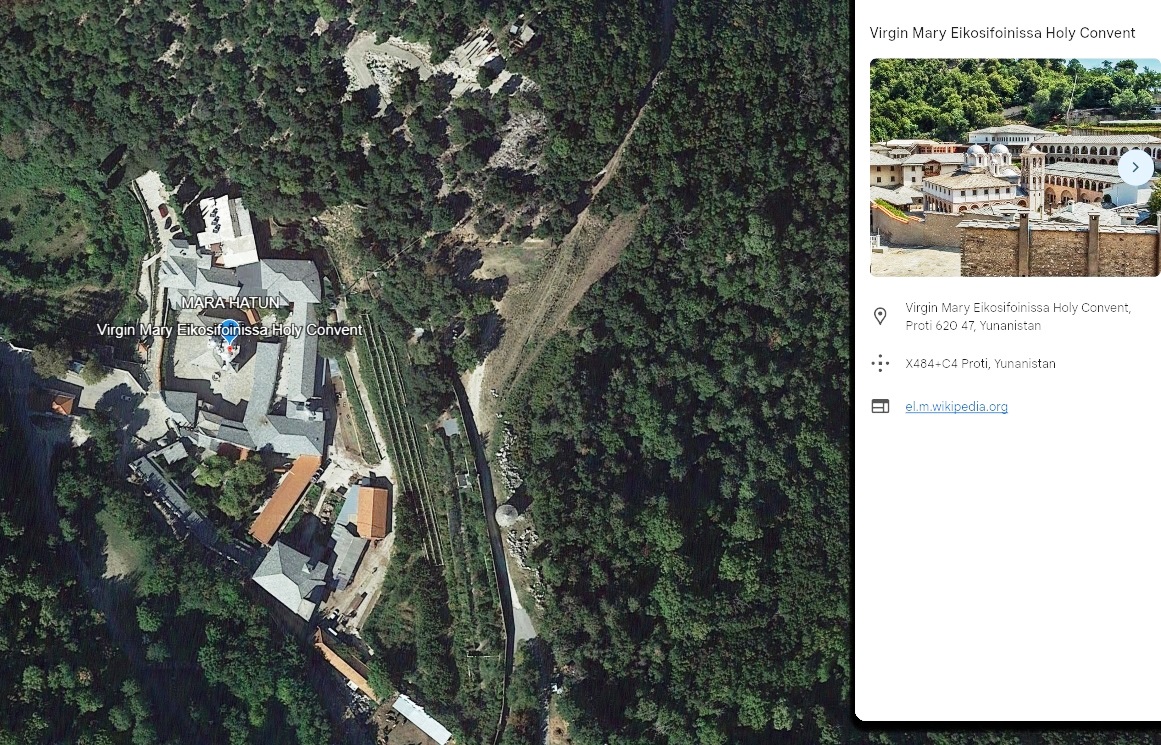Click the round stone structure beside the road

click(x=506, y=515)
